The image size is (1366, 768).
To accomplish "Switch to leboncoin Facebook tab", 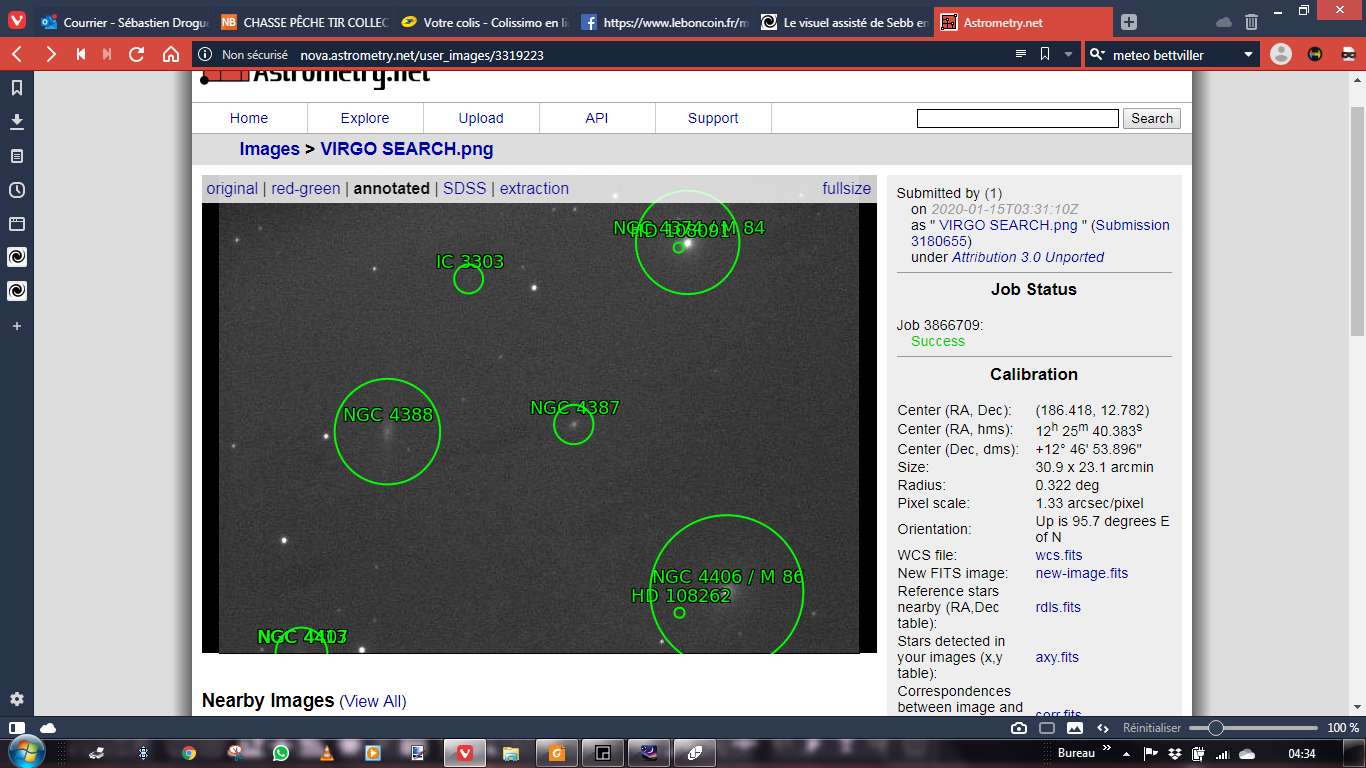I will 663,22.
